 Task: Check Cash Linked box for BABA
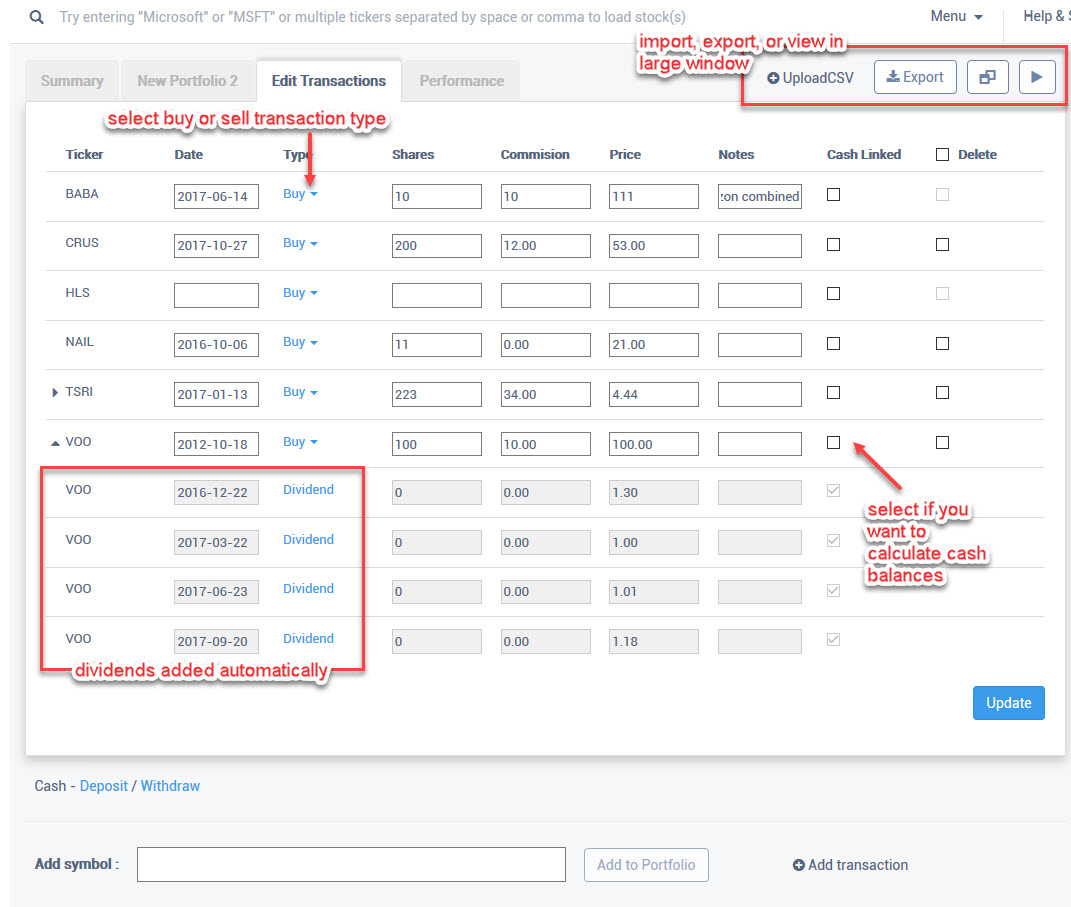coord(834,195)
